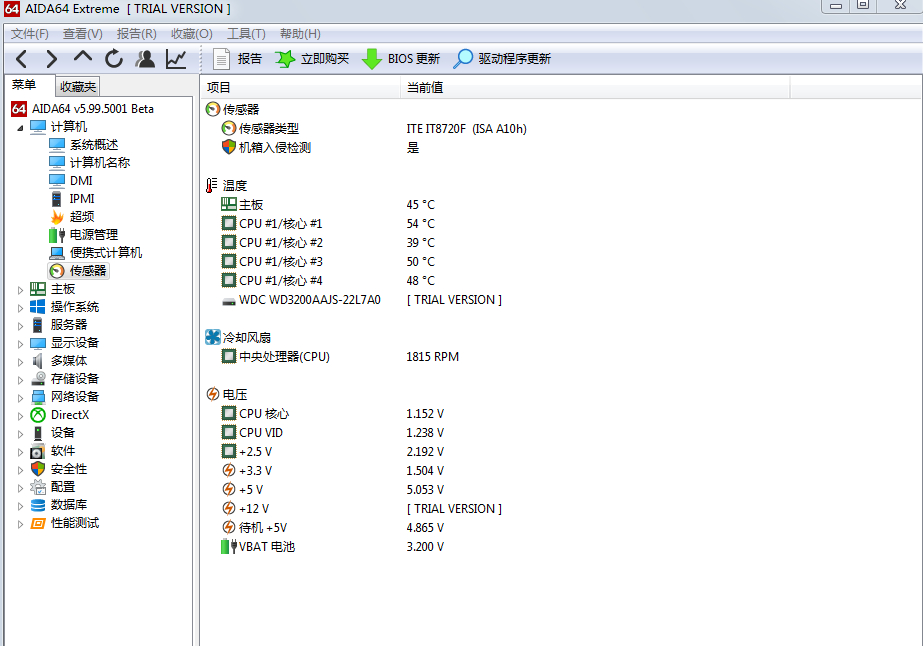Select 电源管理 battery icon in tree
This screenshot has height=646, width=923.
point(57,235)
